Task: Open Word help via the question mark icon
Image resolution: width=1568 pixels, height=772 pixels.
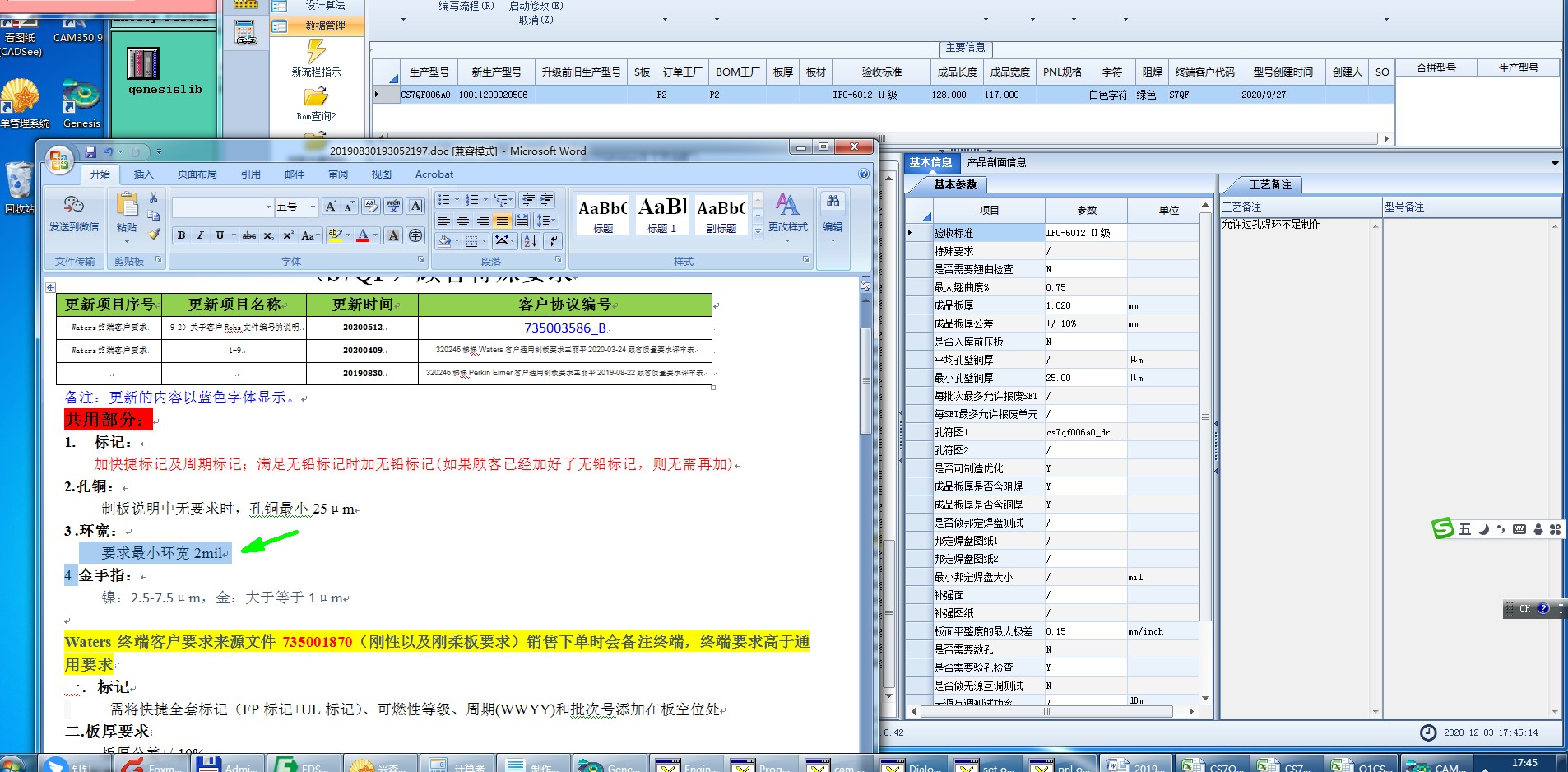Action: (864, 174)
